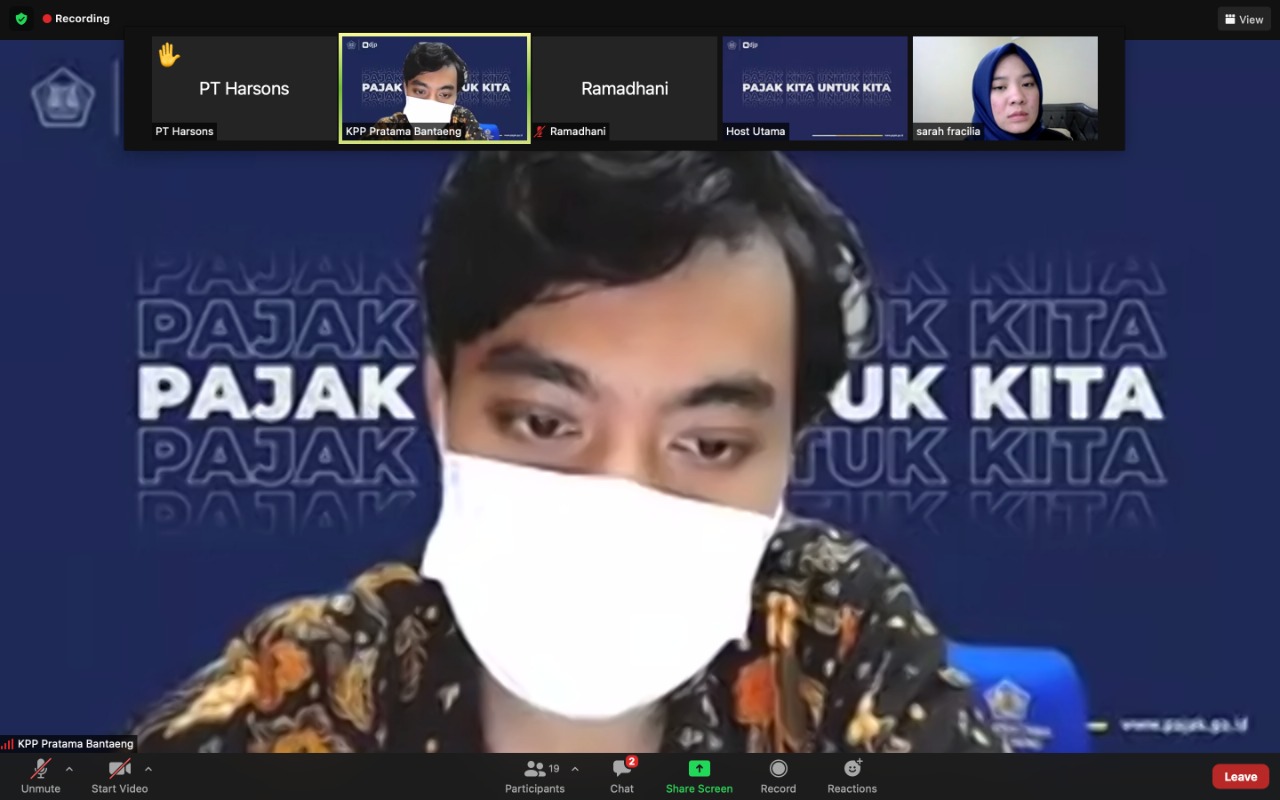
Task: Start recording with the Record icon
Action: (778, 769)
